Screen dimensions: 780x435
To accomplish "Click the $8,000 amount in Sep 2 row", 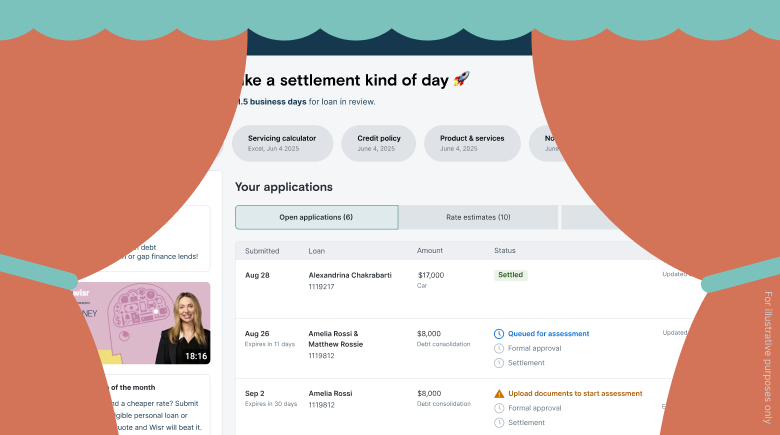I will (x=429, y=394).
